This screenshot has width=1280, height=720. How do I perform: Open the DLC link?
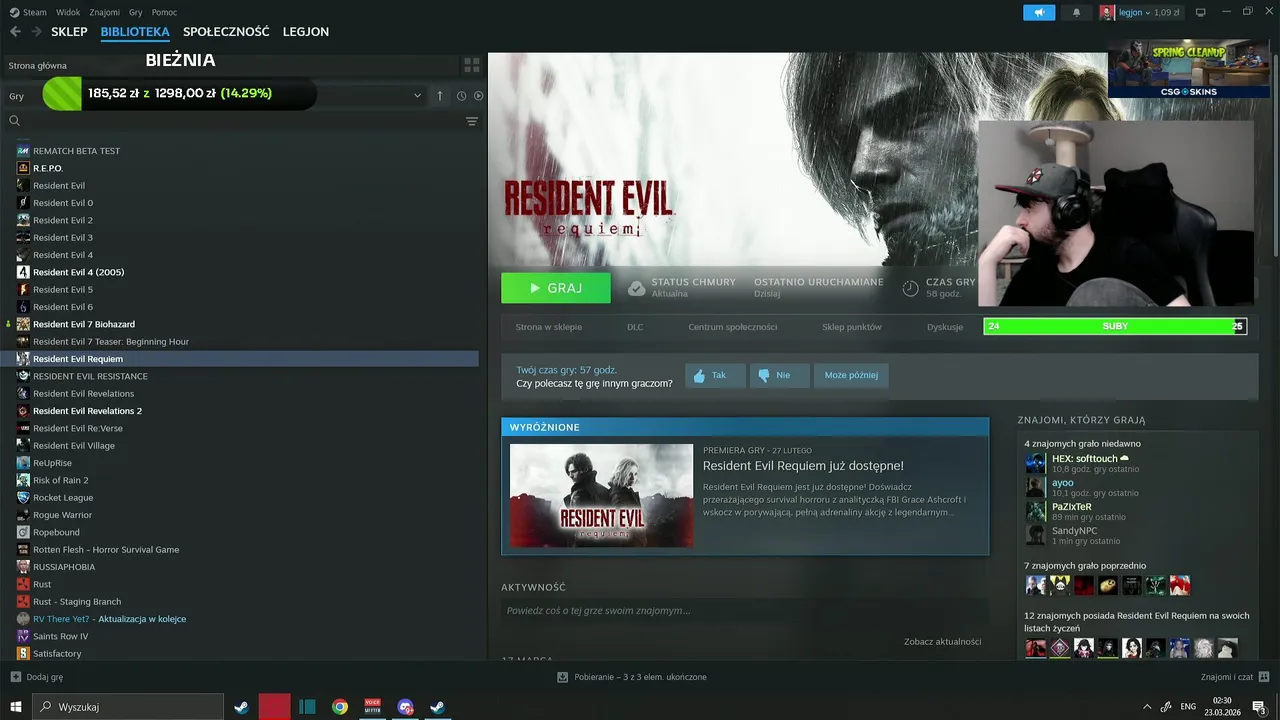point(635,327)
